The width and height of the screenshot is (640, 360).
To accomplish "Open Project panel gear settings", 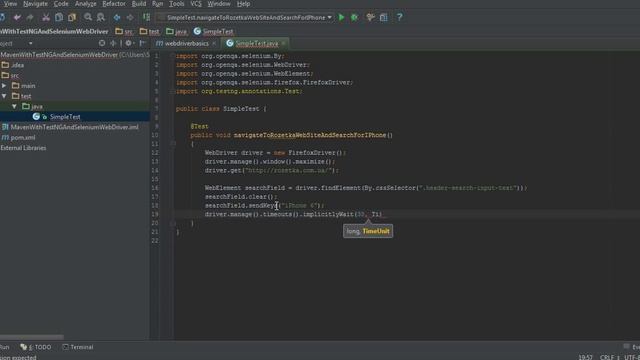I will coord(129,43).
